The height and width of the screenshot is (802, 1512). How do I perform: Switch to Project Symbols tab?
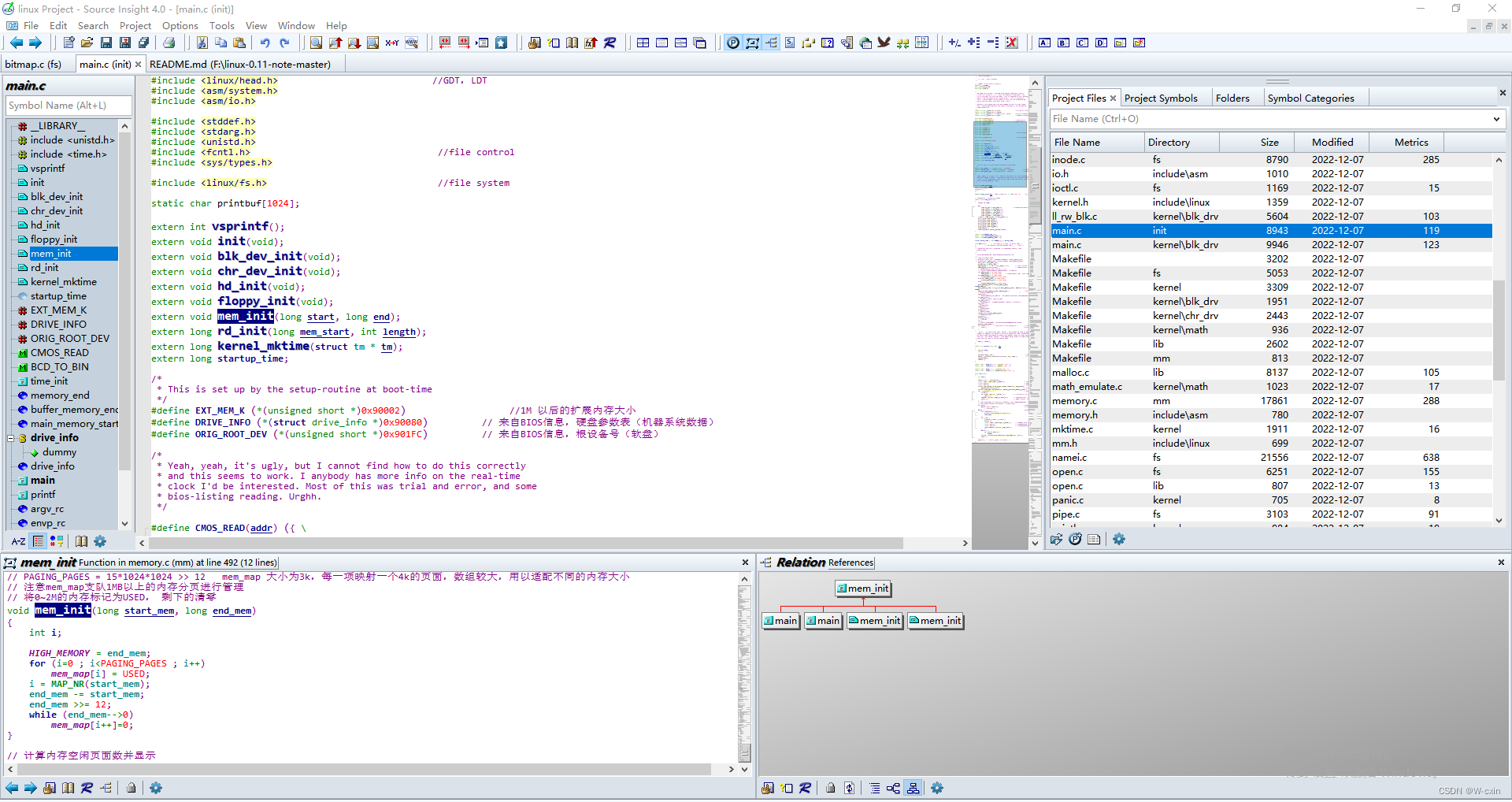click(x=1161, y=98)
